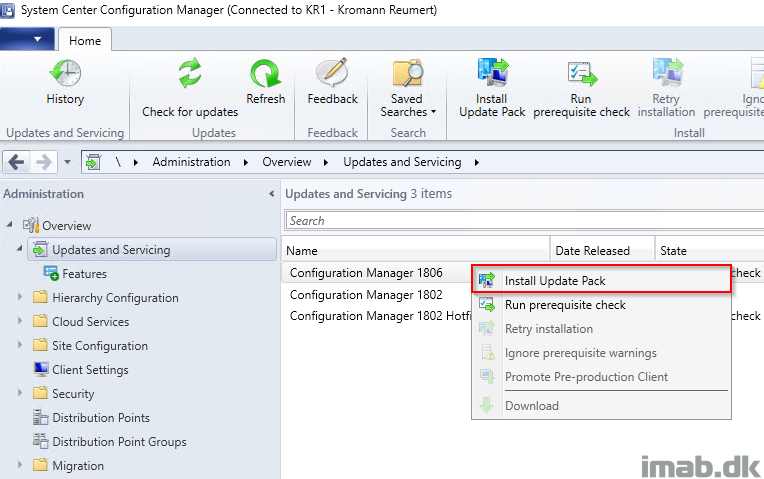The image size is (764, 479).
Task: Go back with the navigation arrow
Action: coord(16,162)
